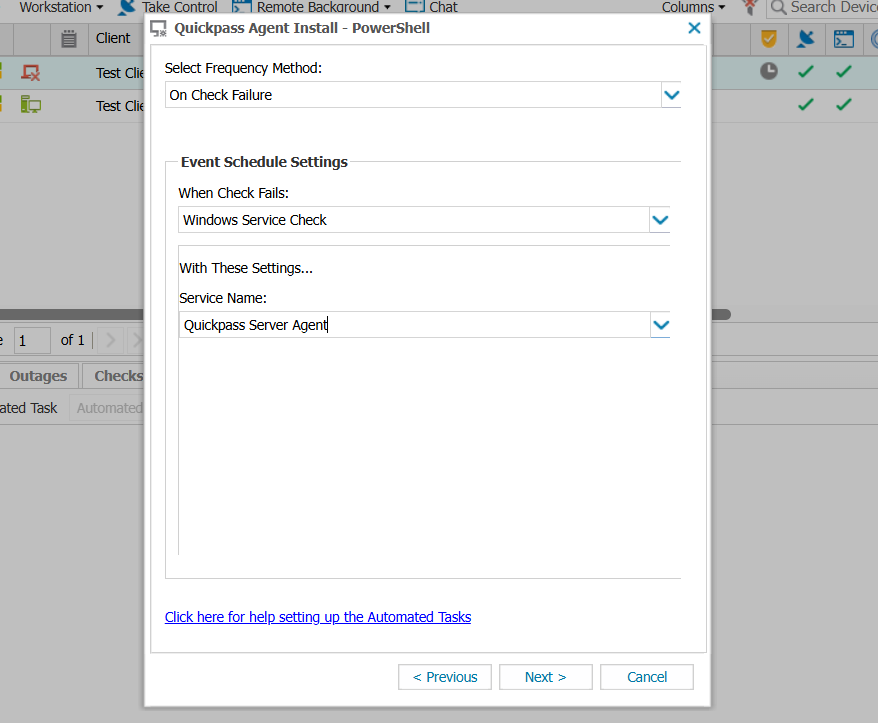
Task: Open the Select Frequency Method dropdown
Action: pos(671,95)
